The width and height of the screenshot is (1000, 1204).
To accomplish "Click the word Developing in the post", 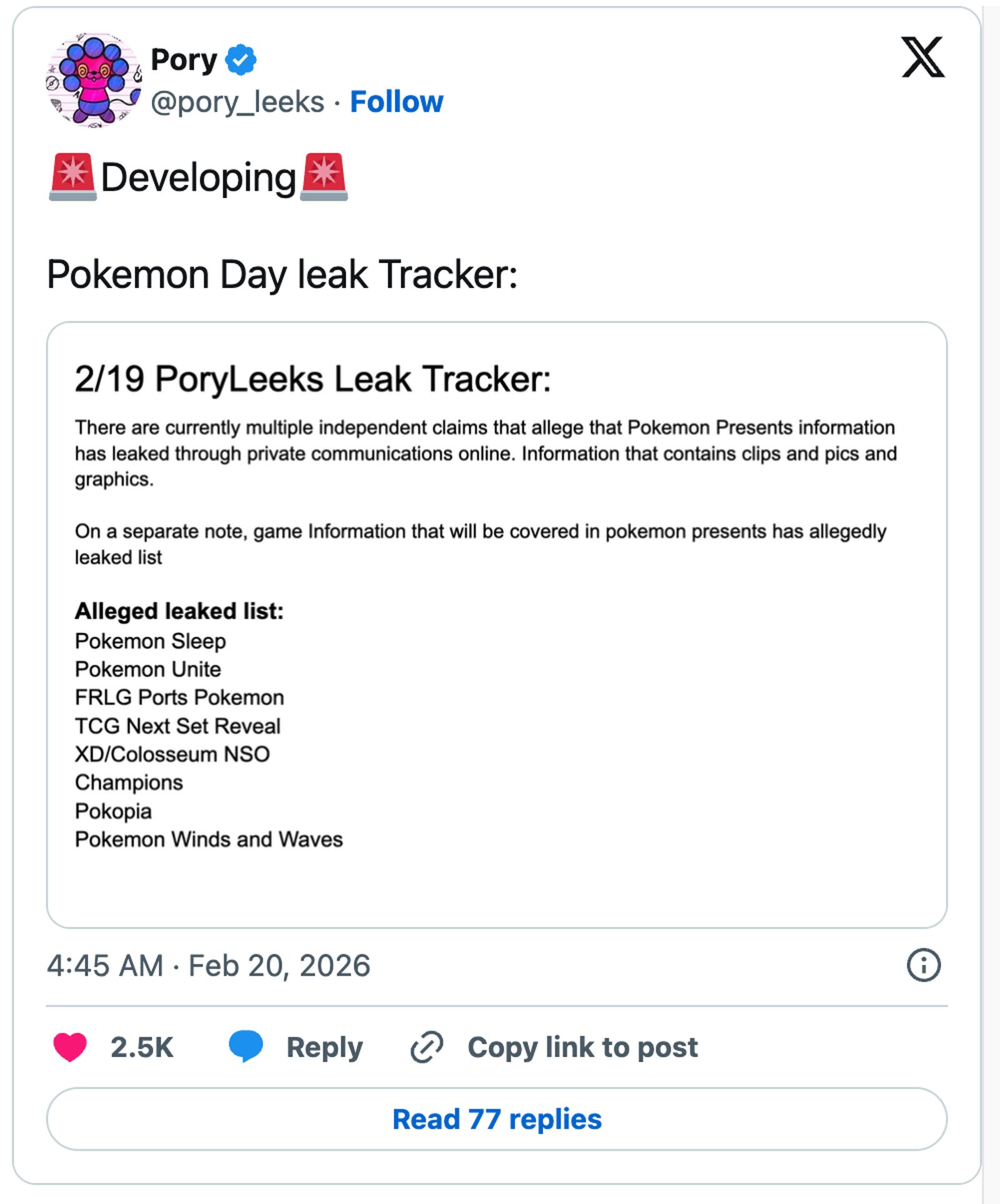I will click(x=198, y=178).
